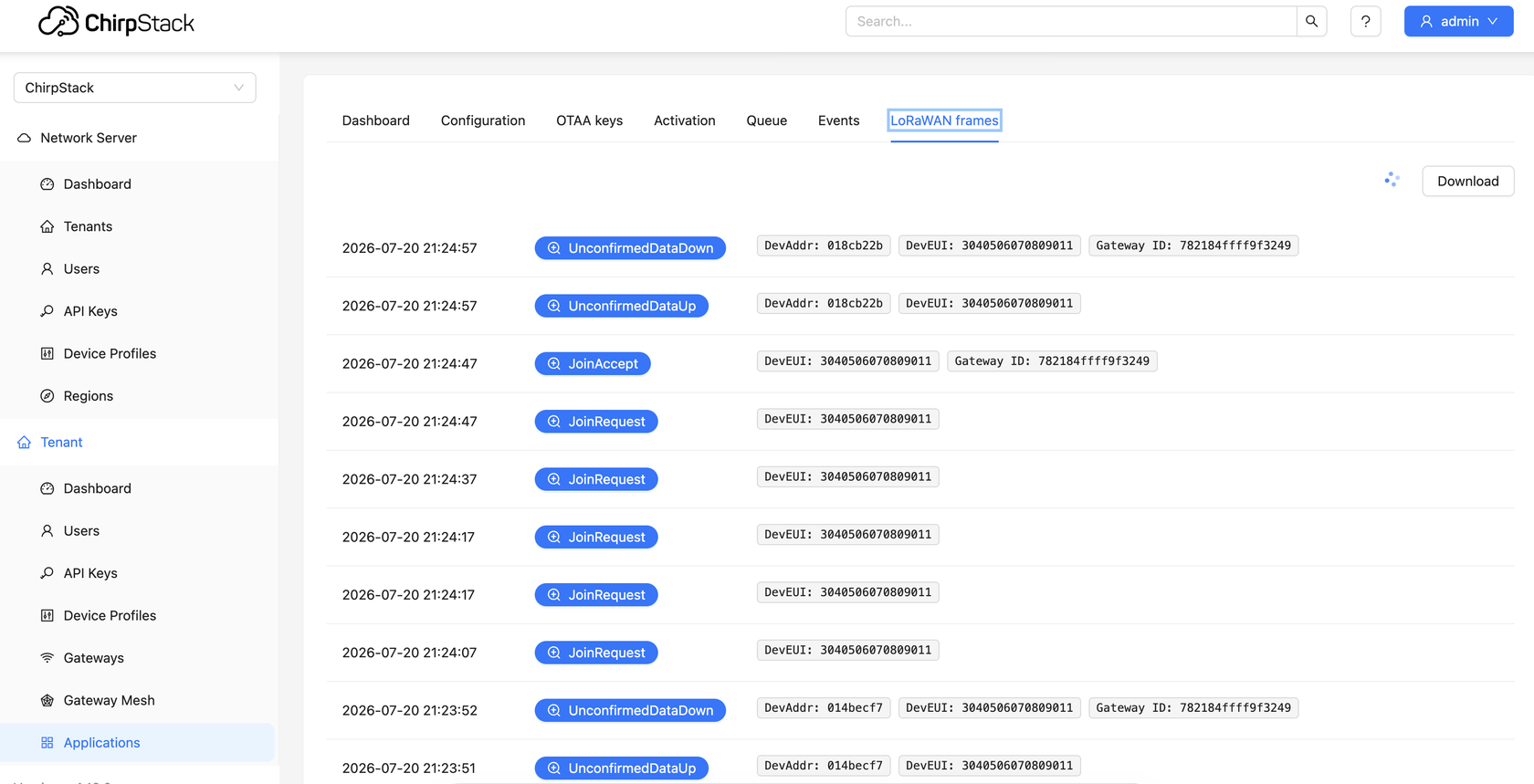Open UnconfirmedDataUp frame at 21:23:51
Image resolution: width=1534 pixels, height=784 pixels.
coord(621,768)
